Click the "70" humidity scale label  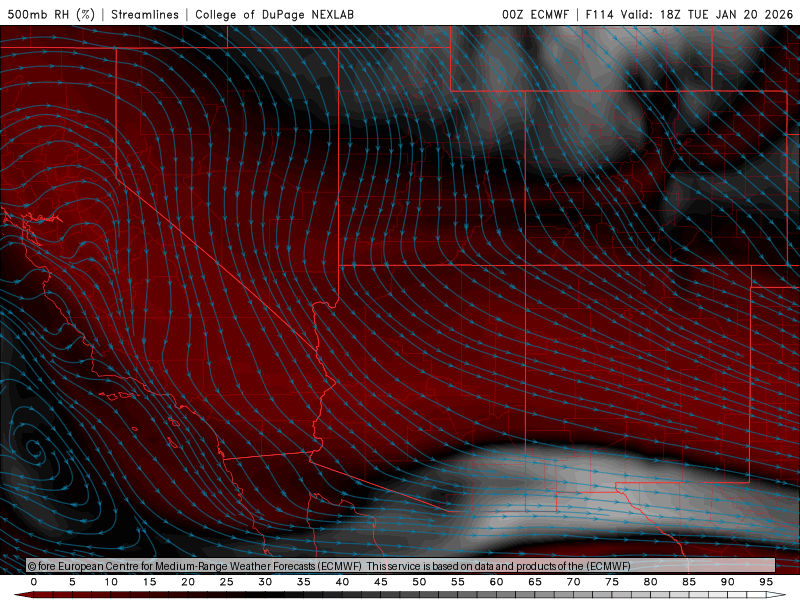click(x=573, y=582)
